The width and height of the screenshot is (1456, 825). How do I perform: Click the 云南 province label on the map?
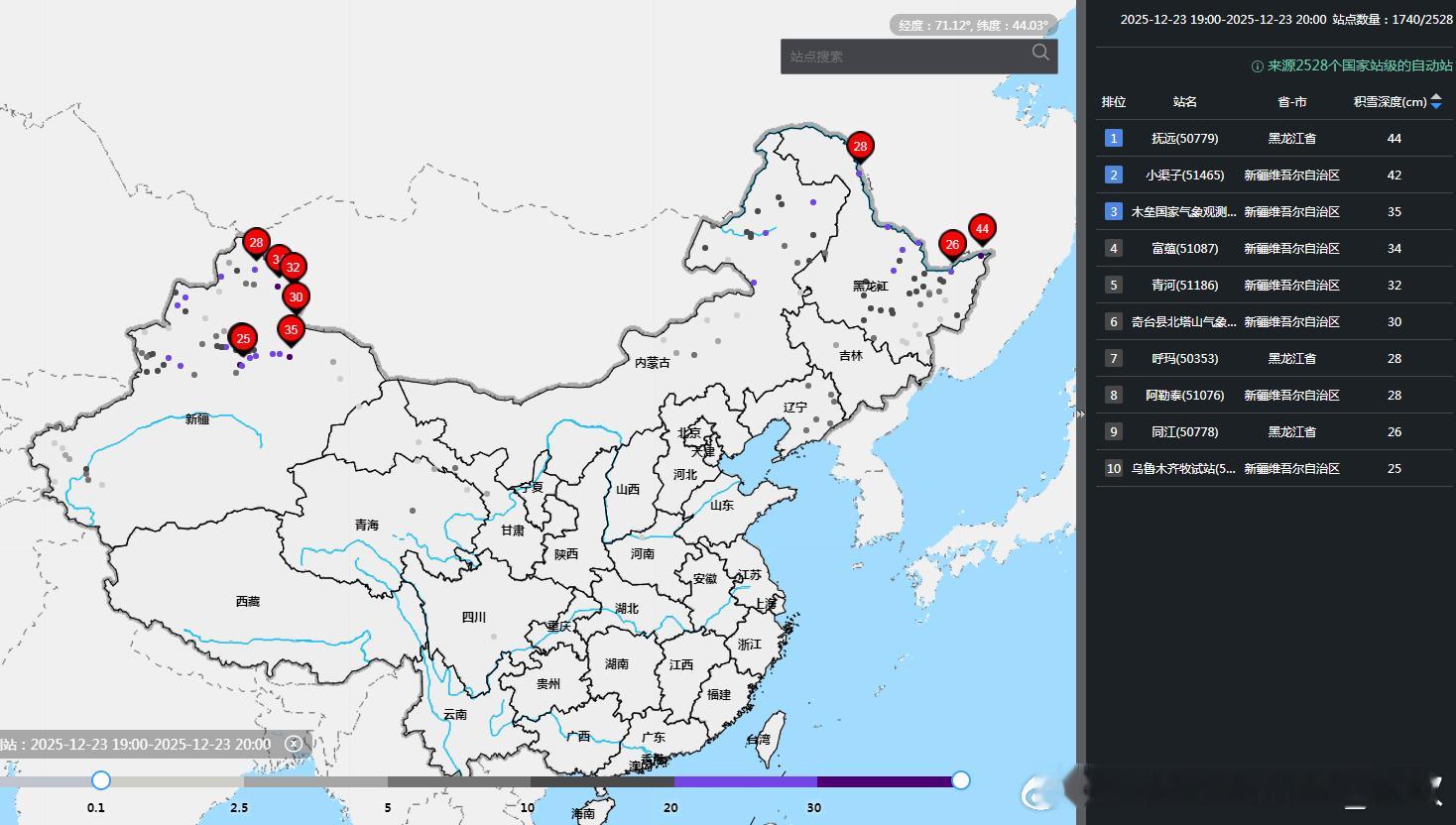pos(455,715)
